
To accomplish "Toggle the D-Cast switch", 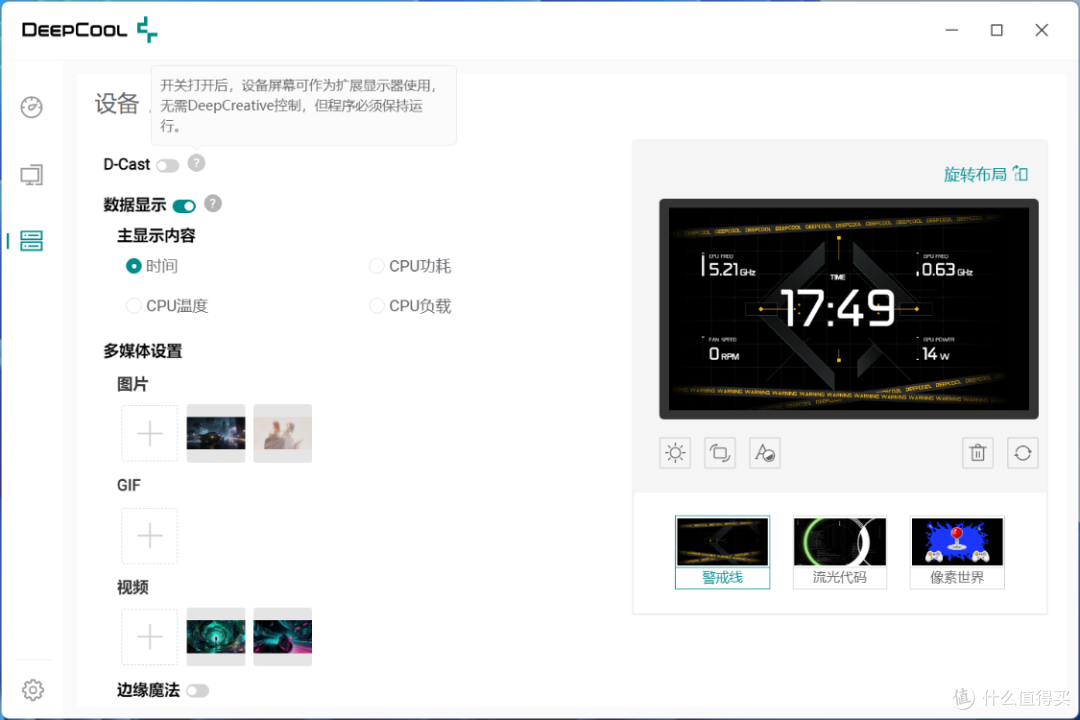I will pos(167,165).
